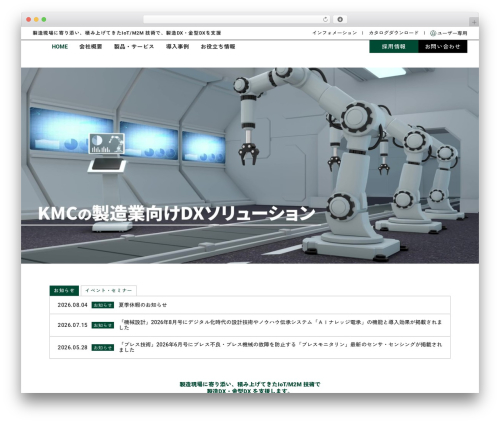Switch to the イベント・セミナー tab
Screen dimensions: 500x423
(x=109, y=291)
